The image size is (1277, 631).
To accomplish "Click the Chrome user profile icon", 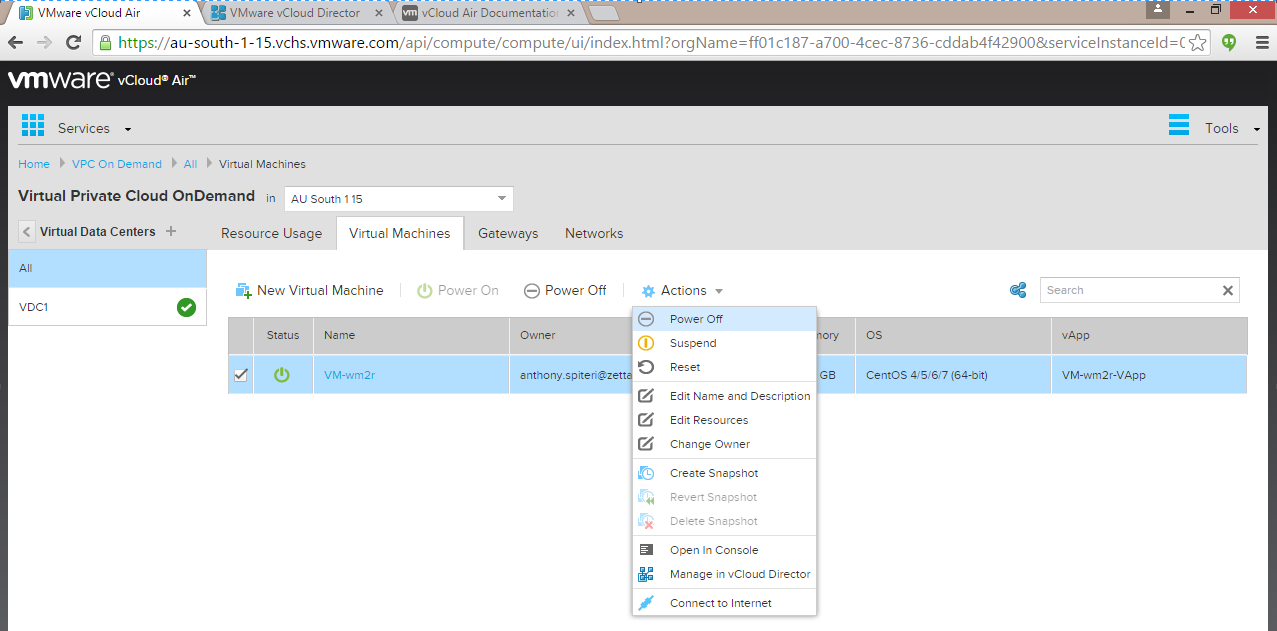I will pos(1158,9).
